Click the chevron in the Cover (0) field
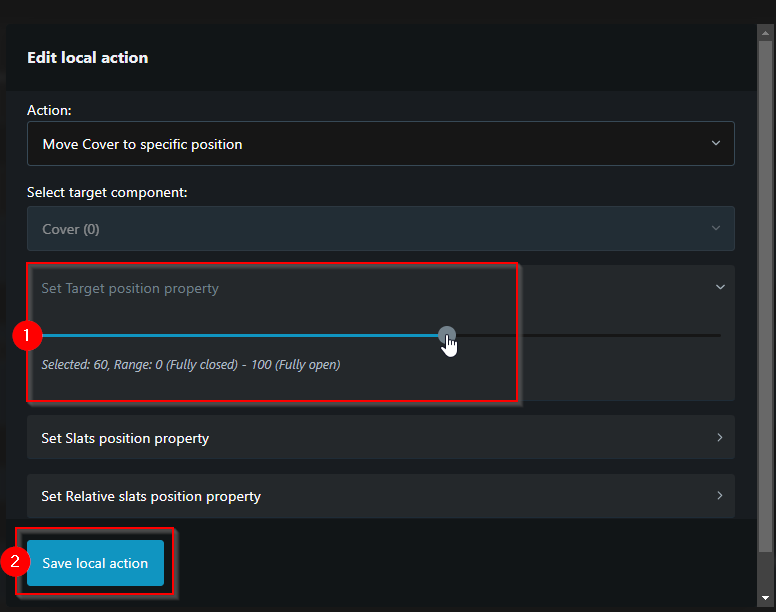 [716, 229]
